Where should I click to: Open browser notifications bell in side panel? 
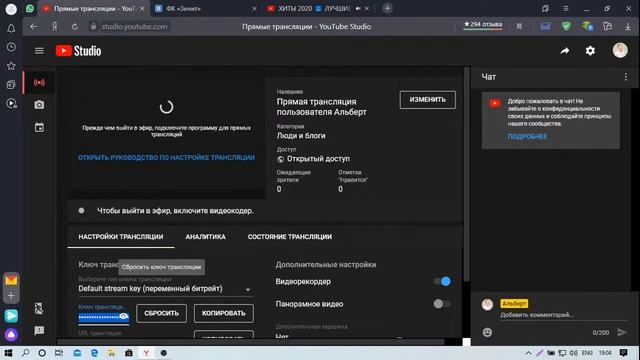[x=11, y=28]
